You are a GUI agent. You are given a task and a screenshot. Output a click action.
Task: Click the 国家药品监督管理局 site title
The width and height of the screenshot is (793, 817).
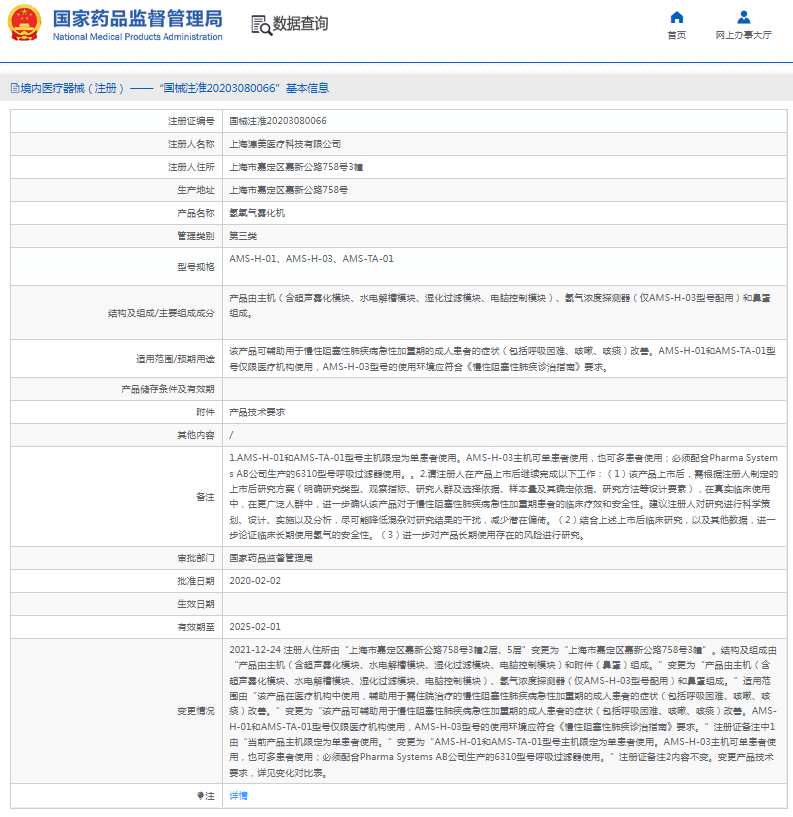click(x=137, y=19)
